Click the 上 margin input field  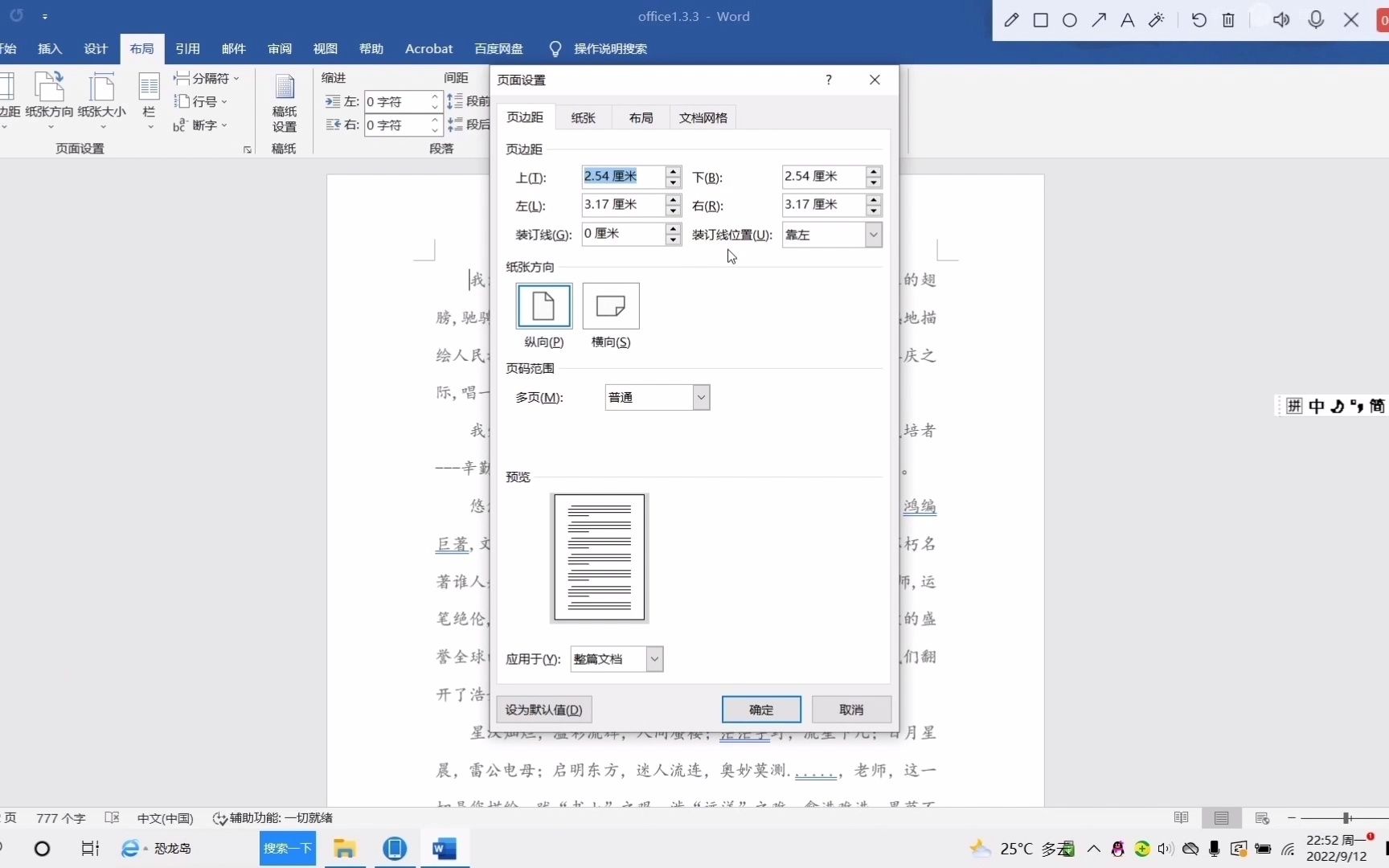[624, 177]
